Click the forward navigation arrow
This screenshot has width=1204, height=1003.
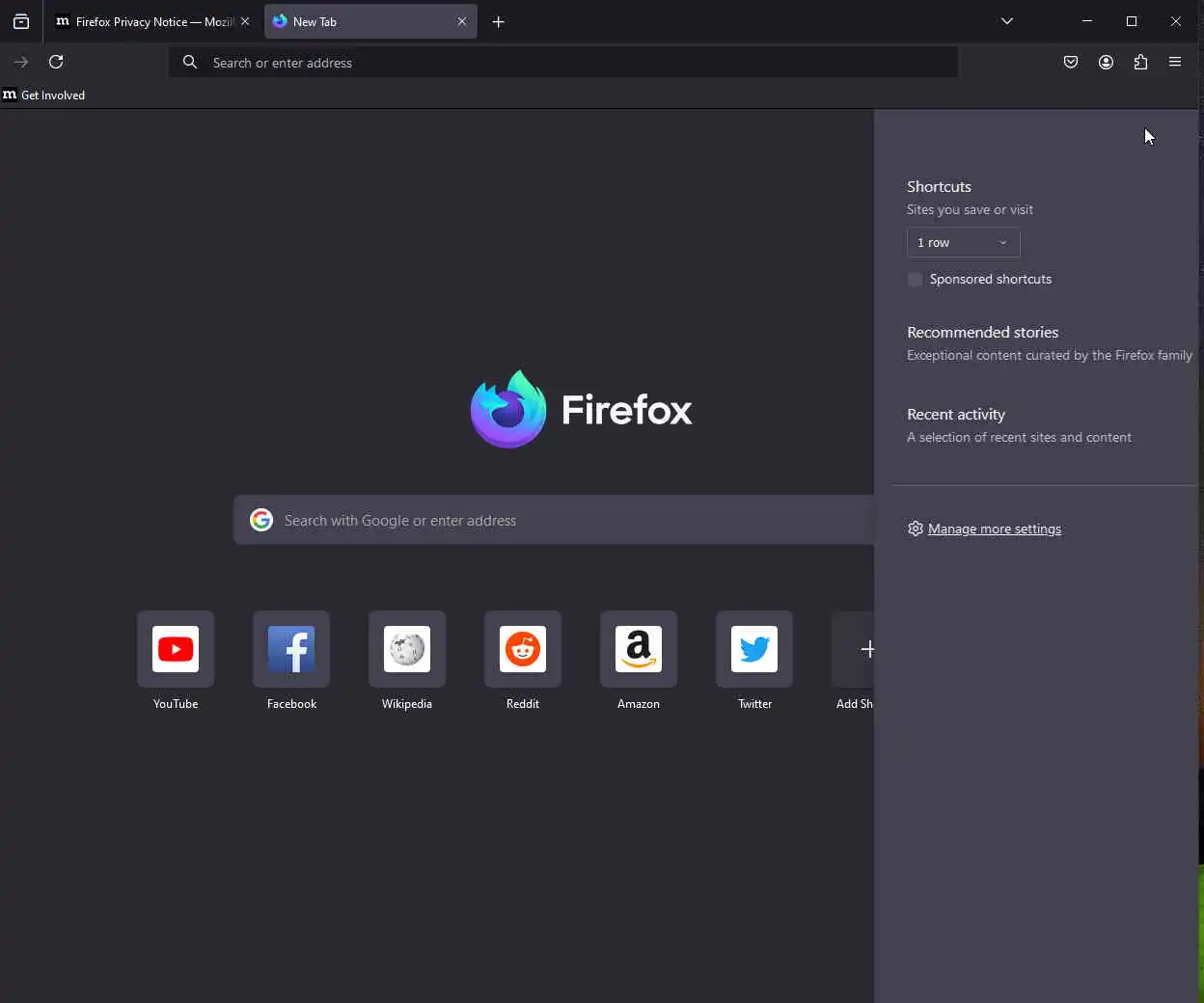(x=21, y=62)
